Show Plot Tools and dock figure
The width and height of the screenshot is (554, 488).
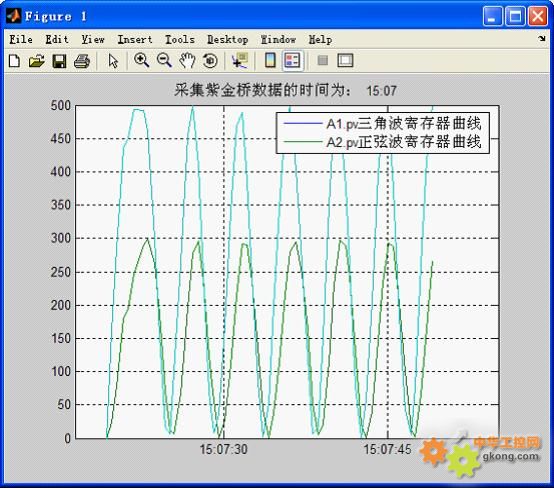coord(345,60)
